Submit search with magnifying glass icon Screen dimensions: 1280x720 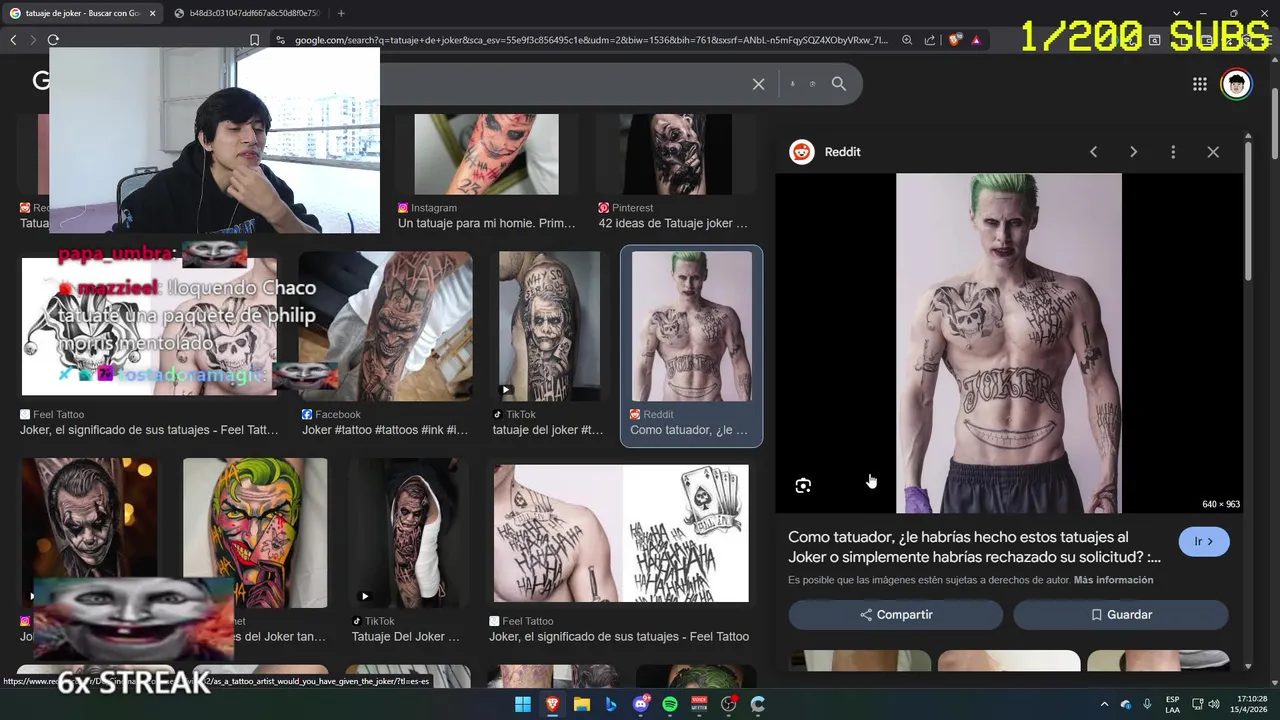click(839, 84)
